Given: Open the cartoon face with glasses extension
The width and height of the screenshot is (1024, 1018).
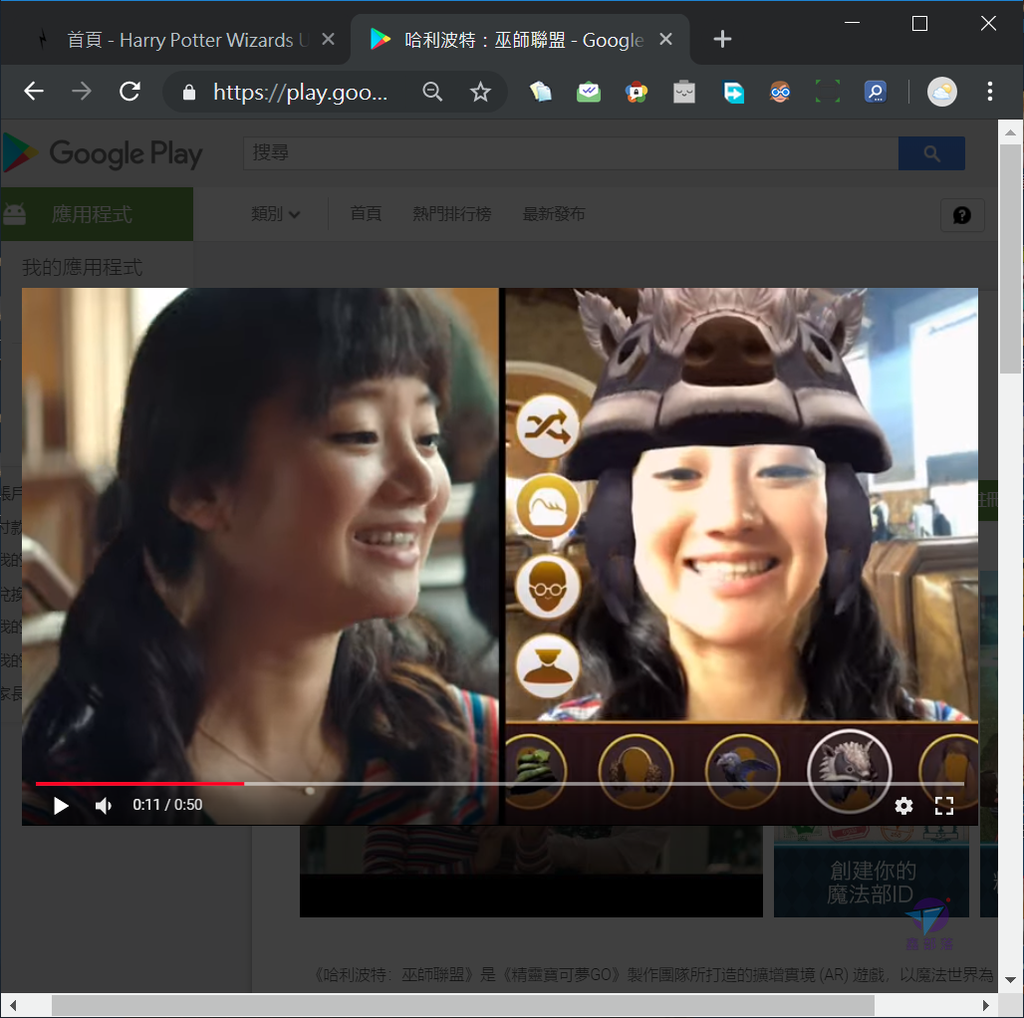Looking at the screenshot, I should [x=780, y=91].
